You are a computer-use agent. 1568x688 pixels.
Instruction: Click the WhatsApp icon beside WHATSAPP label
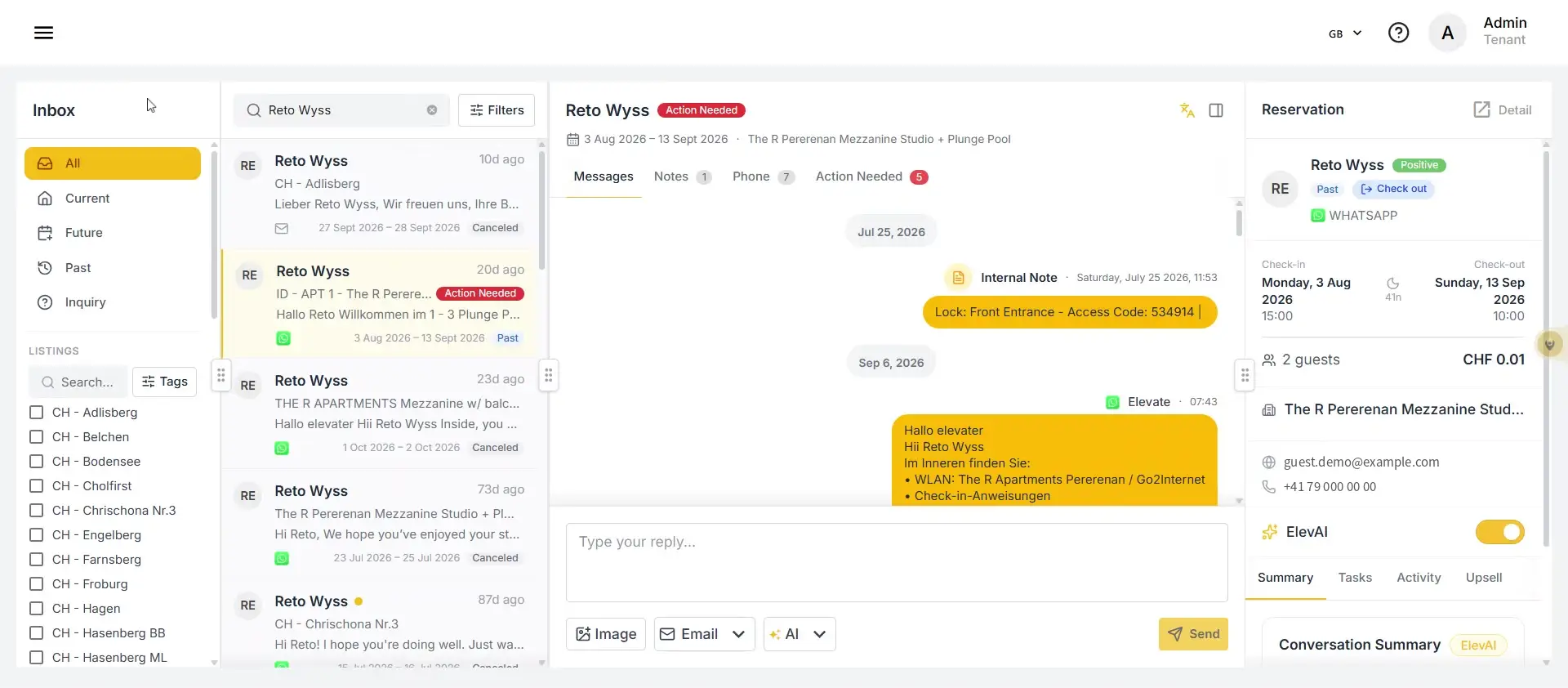pyautogui.click(x=1318, y=216)
